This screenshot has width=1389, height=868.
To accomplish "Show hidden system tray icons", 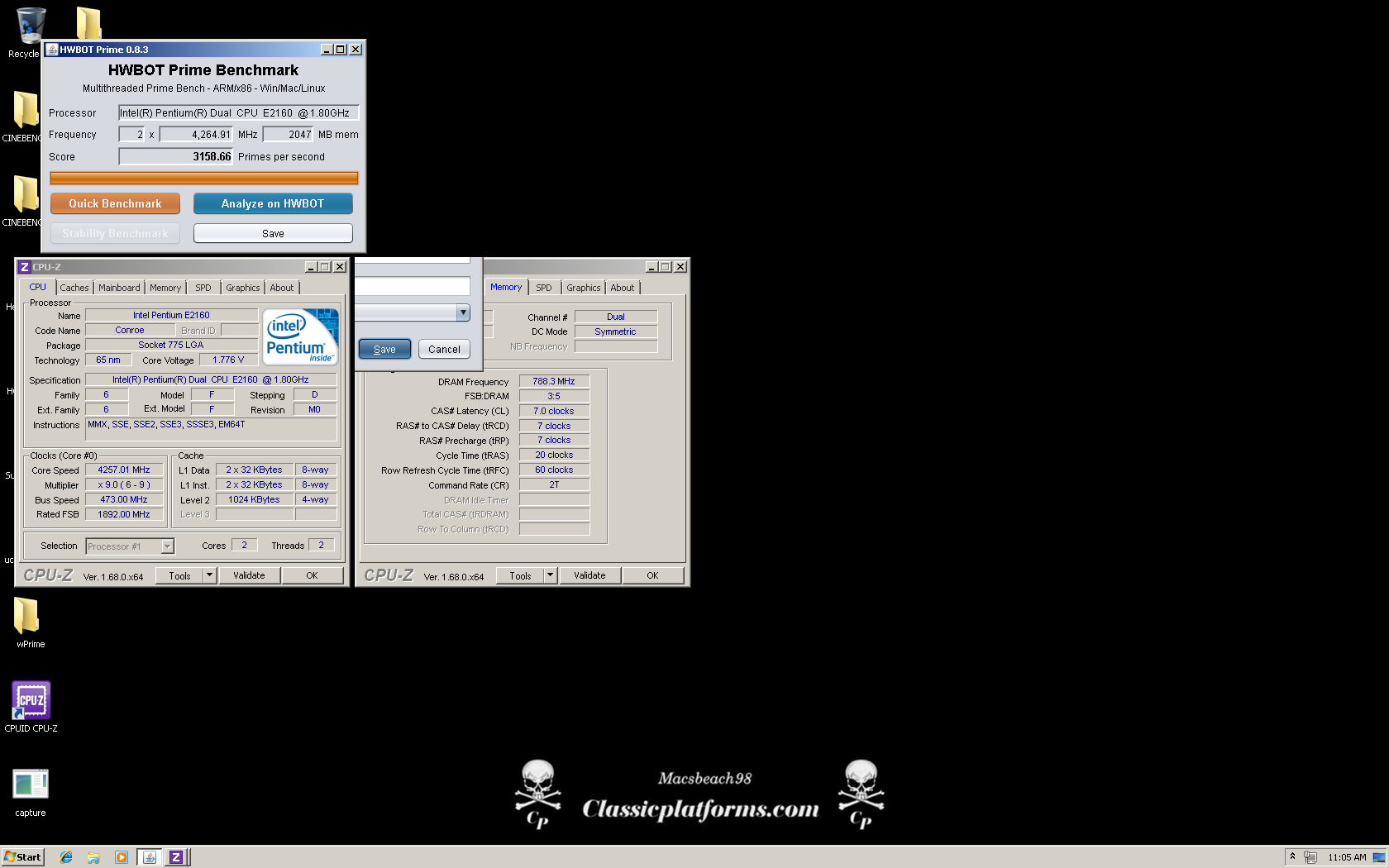I will point(1292,856).
